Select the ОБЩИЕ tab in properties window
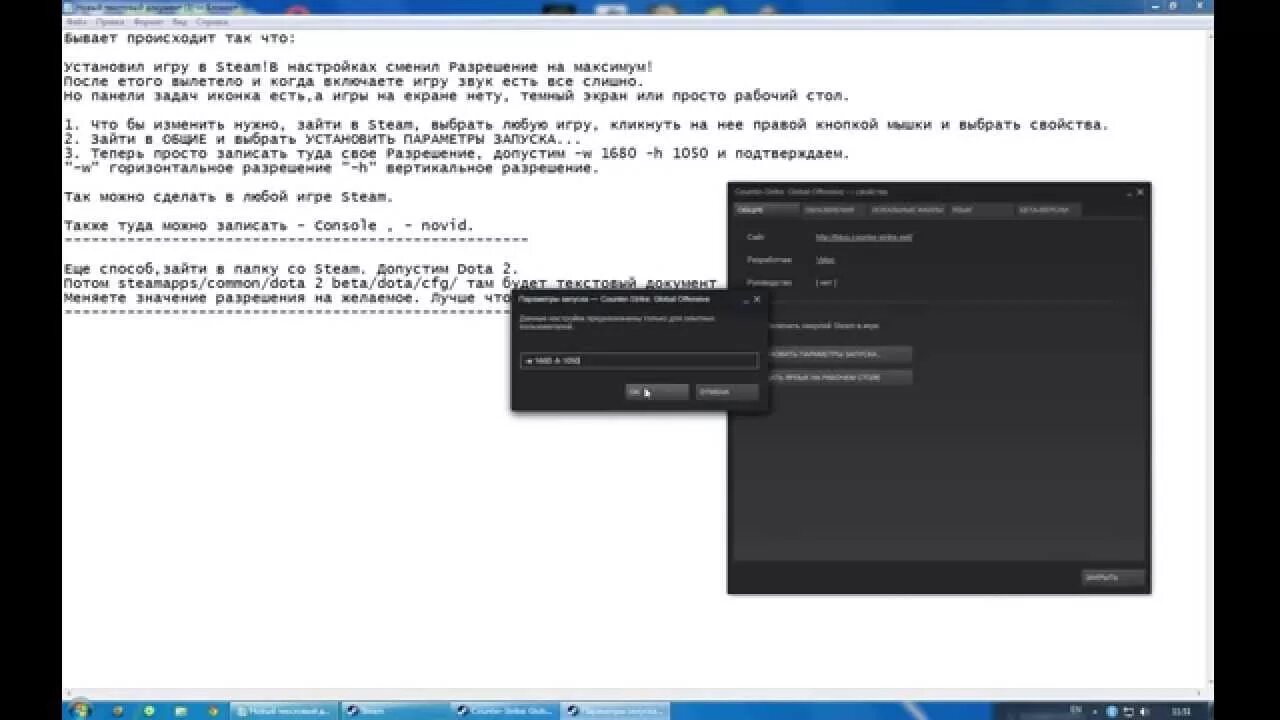Image resolution: width=1280 pixels, height=720 pixels. [x=766, y=210]
